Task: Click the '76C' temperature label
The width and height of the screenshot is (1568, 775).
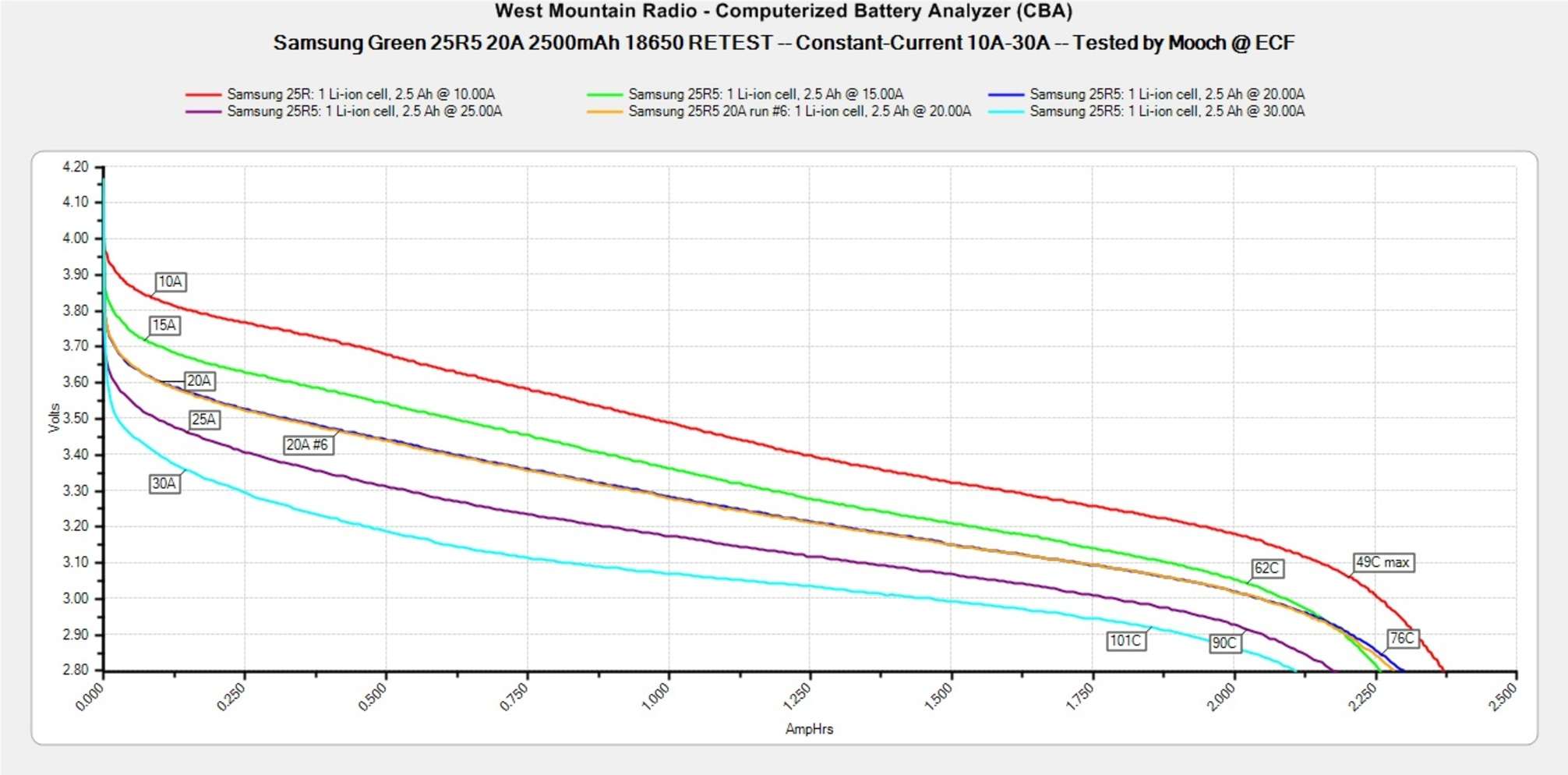Action: [x=1402, y=638]
